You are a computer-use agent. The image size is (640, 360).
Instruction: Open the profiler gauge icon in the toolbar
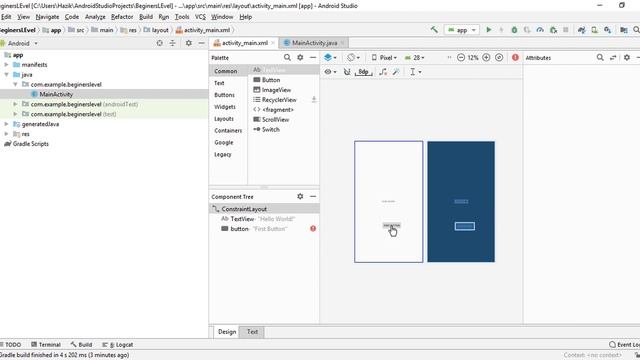(540, 30)
